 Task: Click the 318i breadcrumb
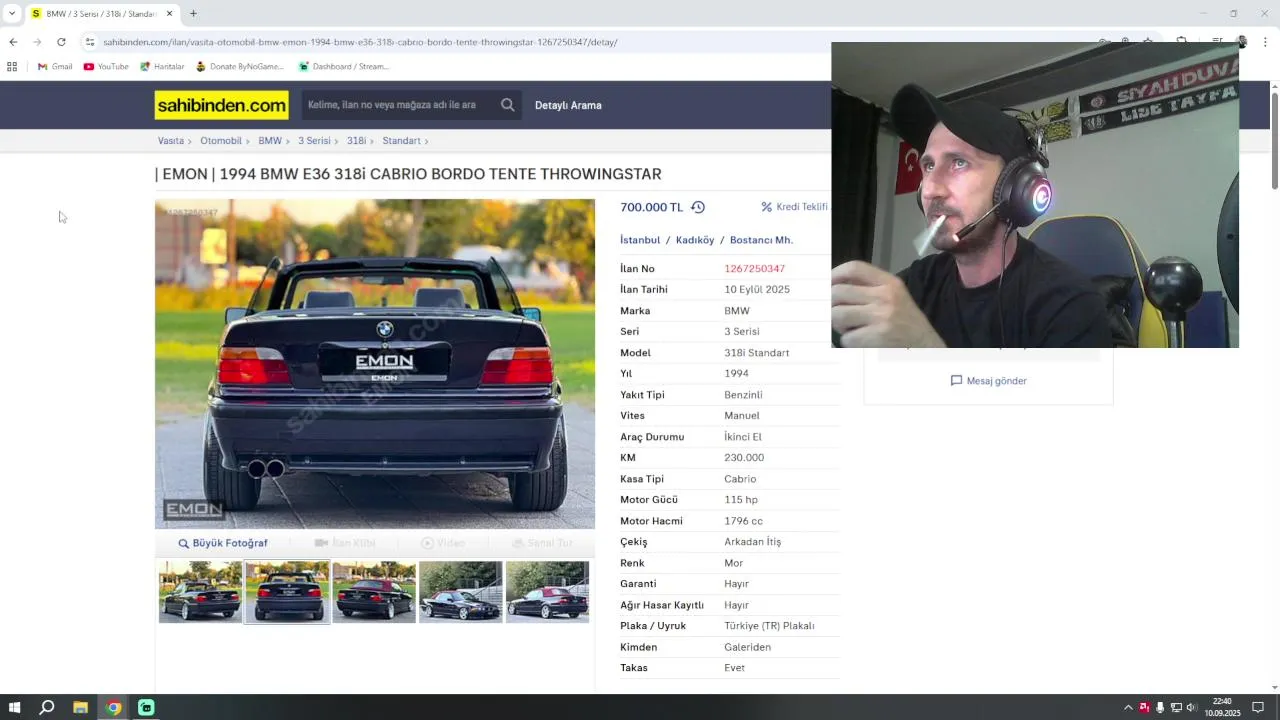click(x=356, y=141)
